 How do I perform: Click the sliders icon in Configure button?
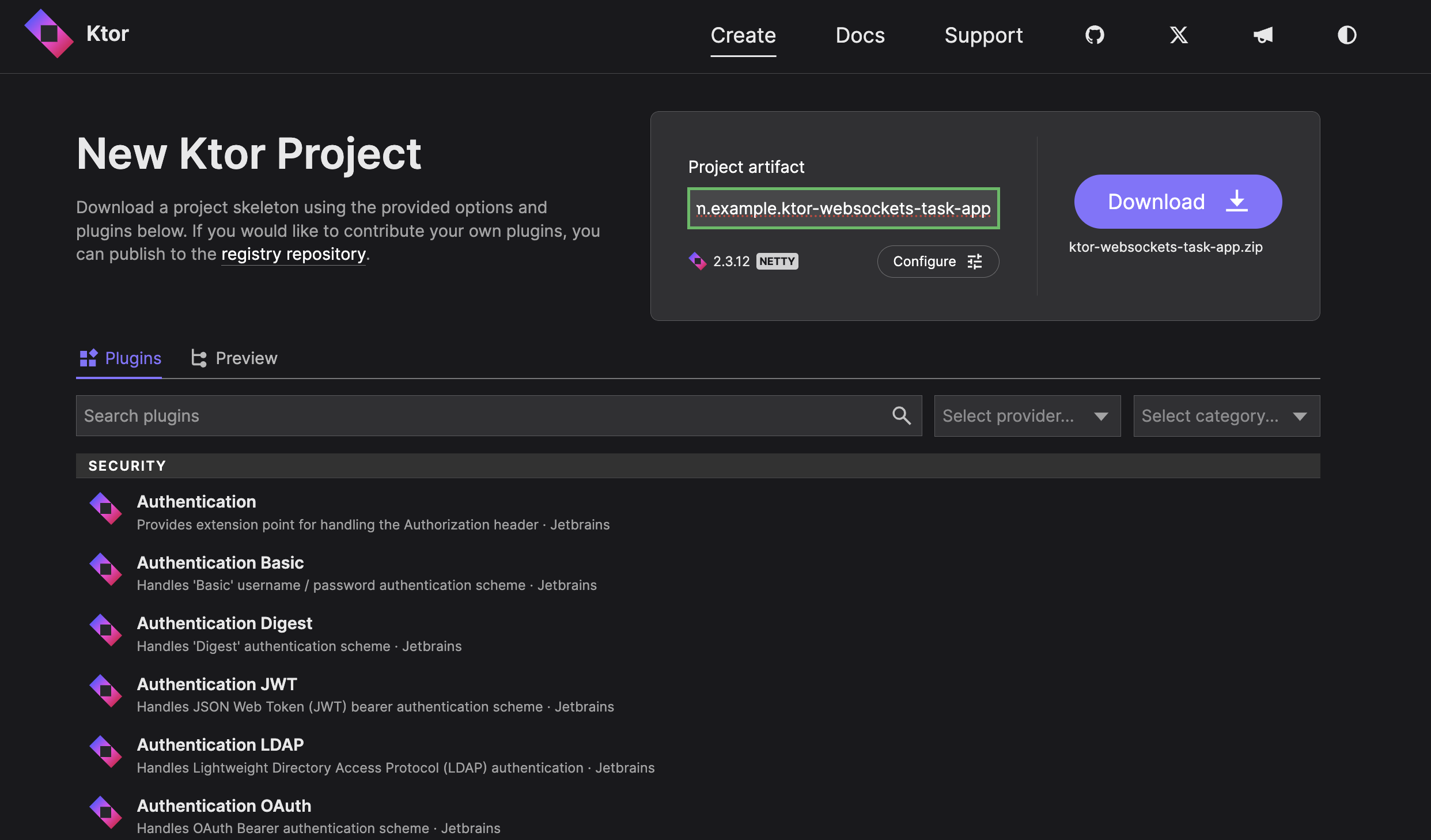975,262
